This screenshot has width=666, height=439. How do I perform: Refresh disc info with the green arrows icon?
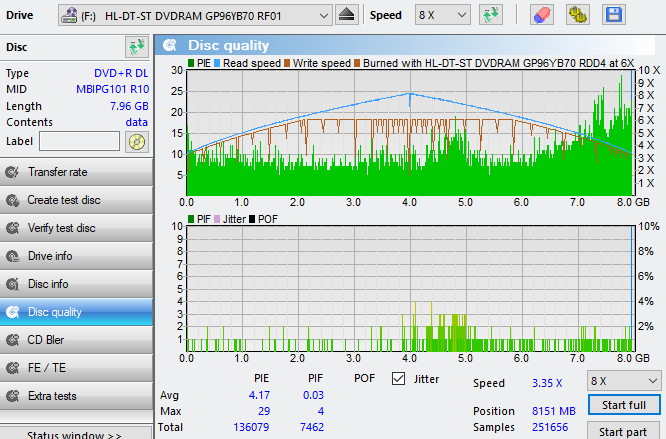(x=136, y=47)
